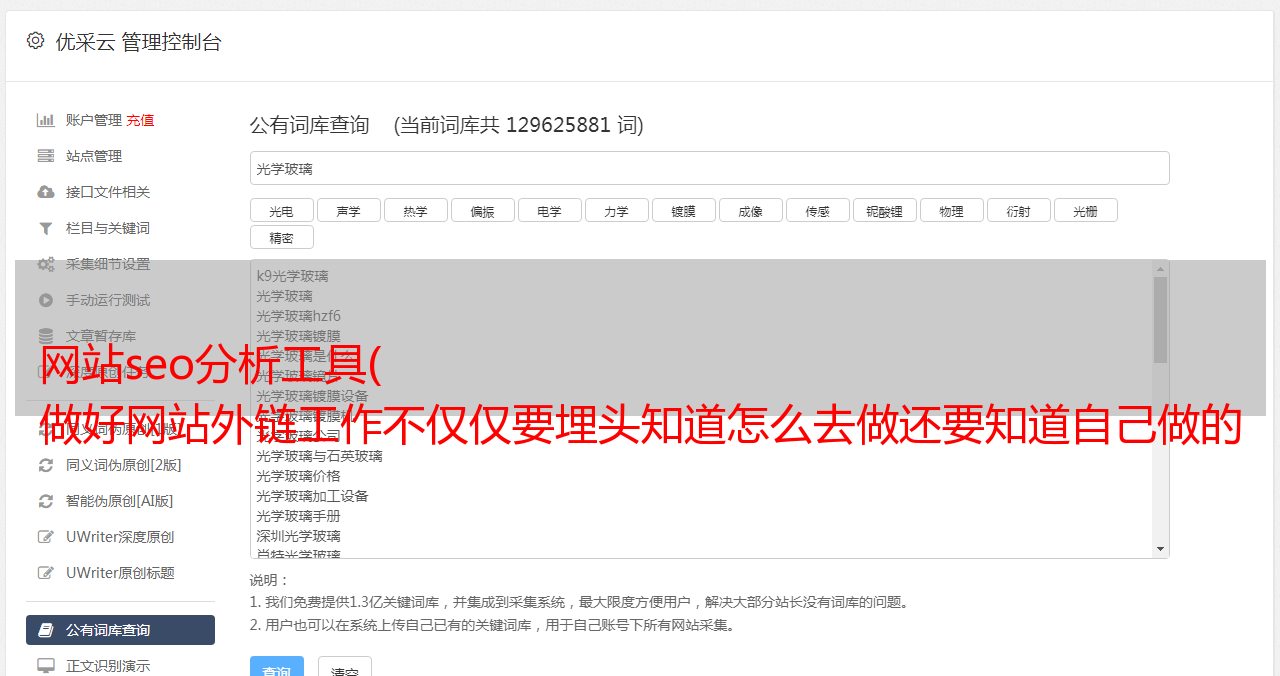This screenshot has height=676, width=1280.
Task: Click the 栏目与关键词 filter icon
Action: click(46, 228)
